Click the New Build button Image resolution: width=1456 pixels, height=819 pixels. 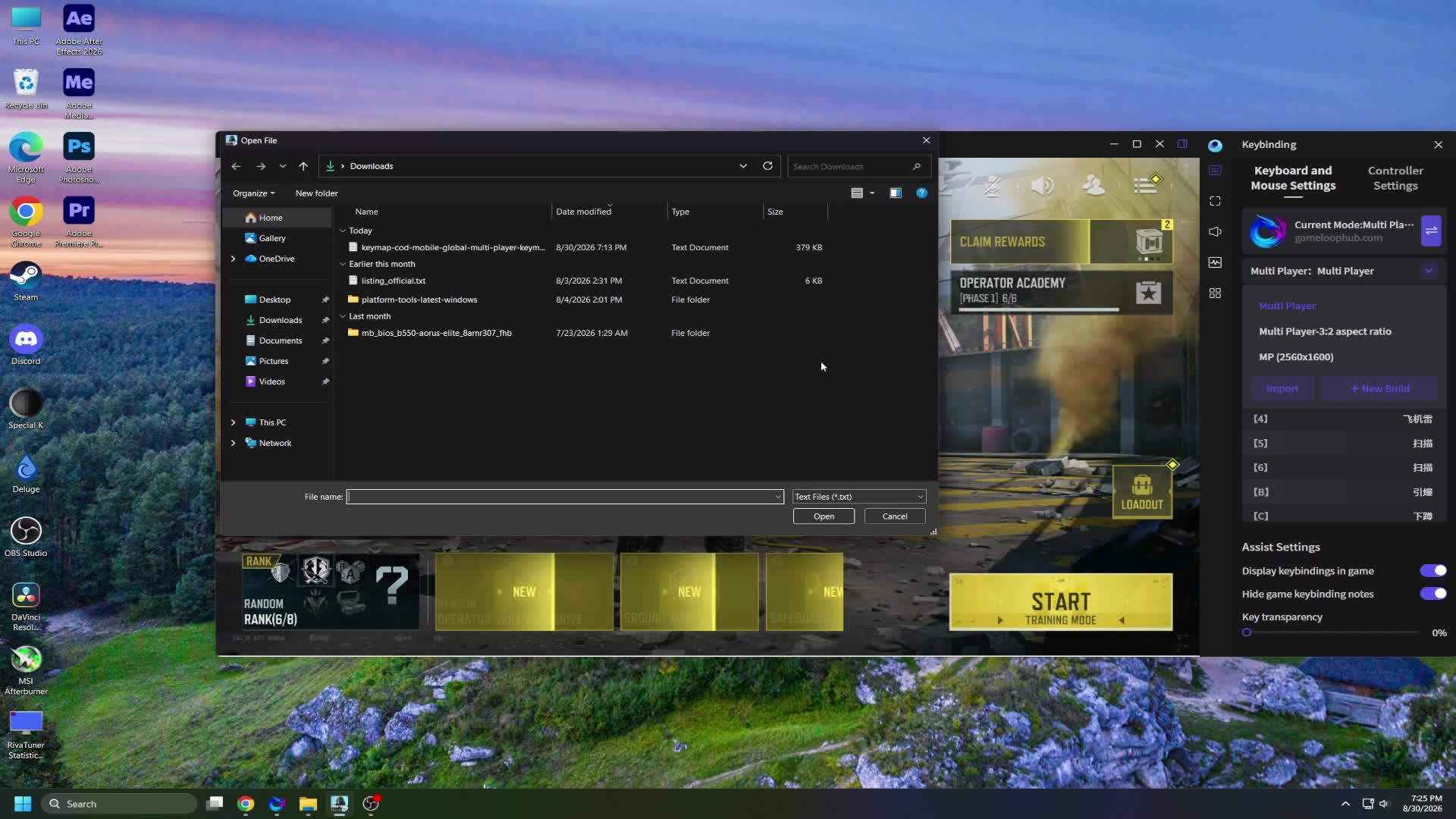pyautogui.click(x=1379, y=389)
